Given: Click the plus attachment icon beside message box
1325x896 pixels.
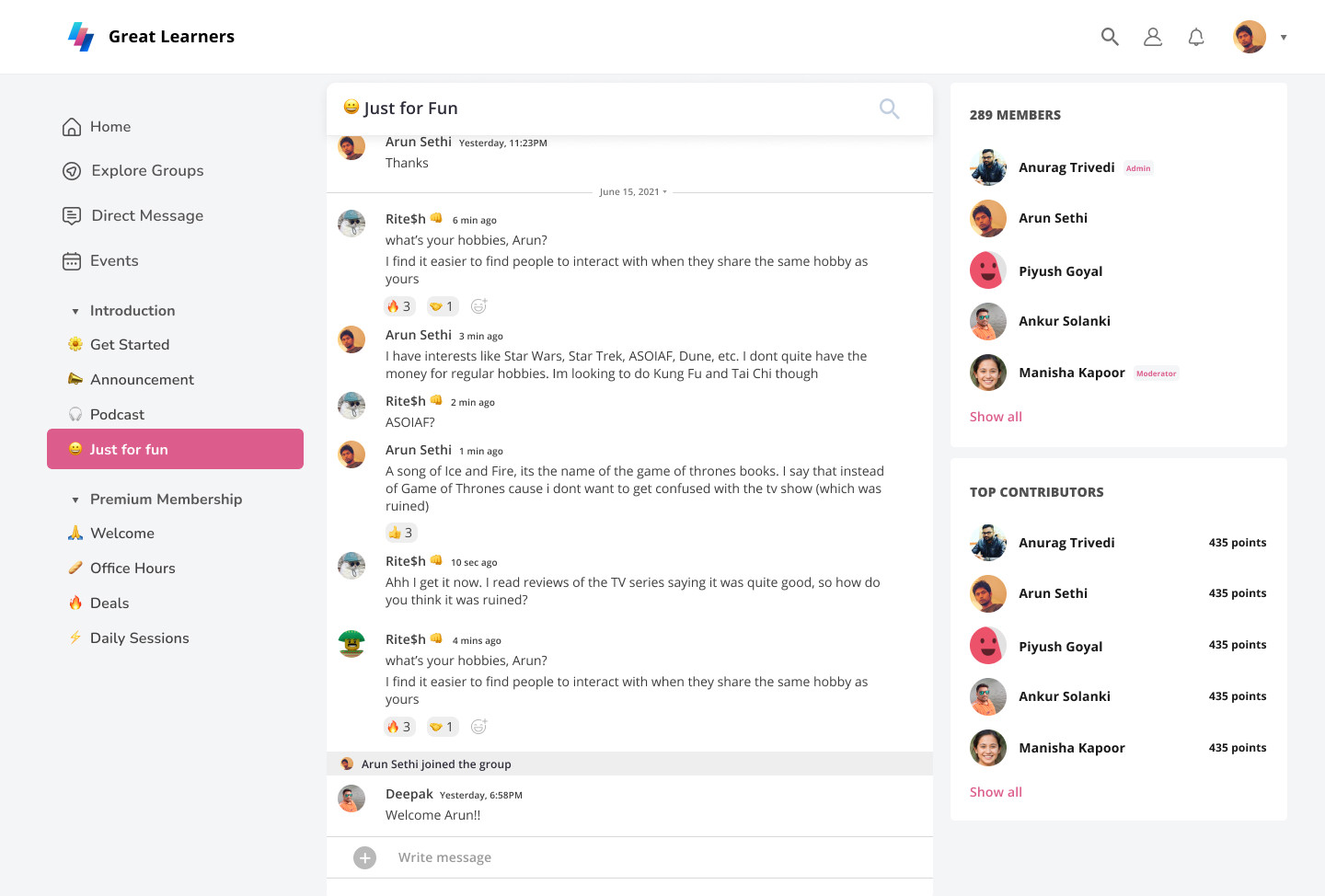Looking at the screenshot, I should pos(364,857).
